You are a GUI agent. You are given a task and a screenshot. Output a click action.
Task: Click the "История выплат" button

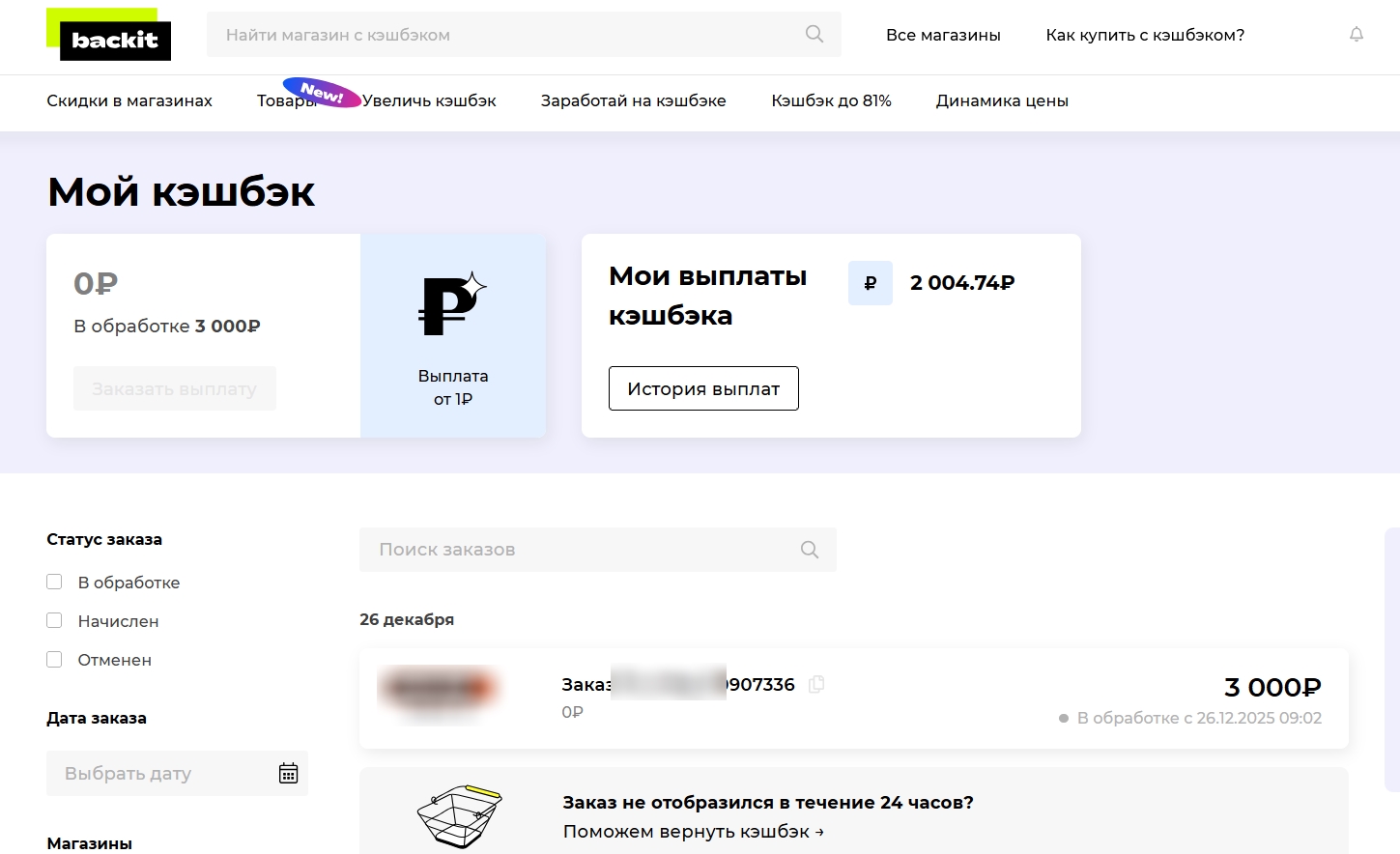[703, 388]
